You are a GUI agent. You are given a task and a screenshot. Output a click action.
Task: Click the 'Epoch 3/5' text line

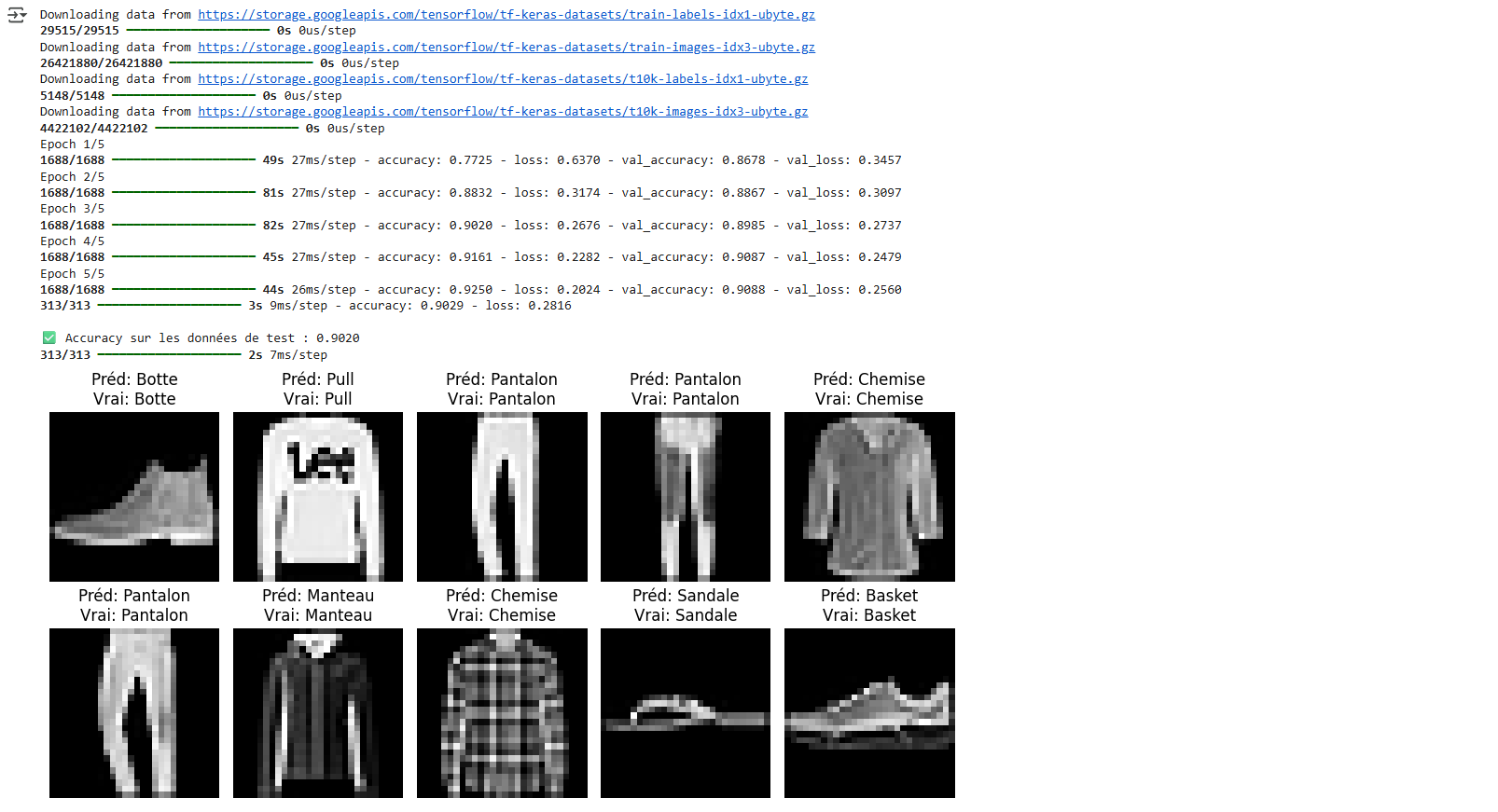point(72,209)
